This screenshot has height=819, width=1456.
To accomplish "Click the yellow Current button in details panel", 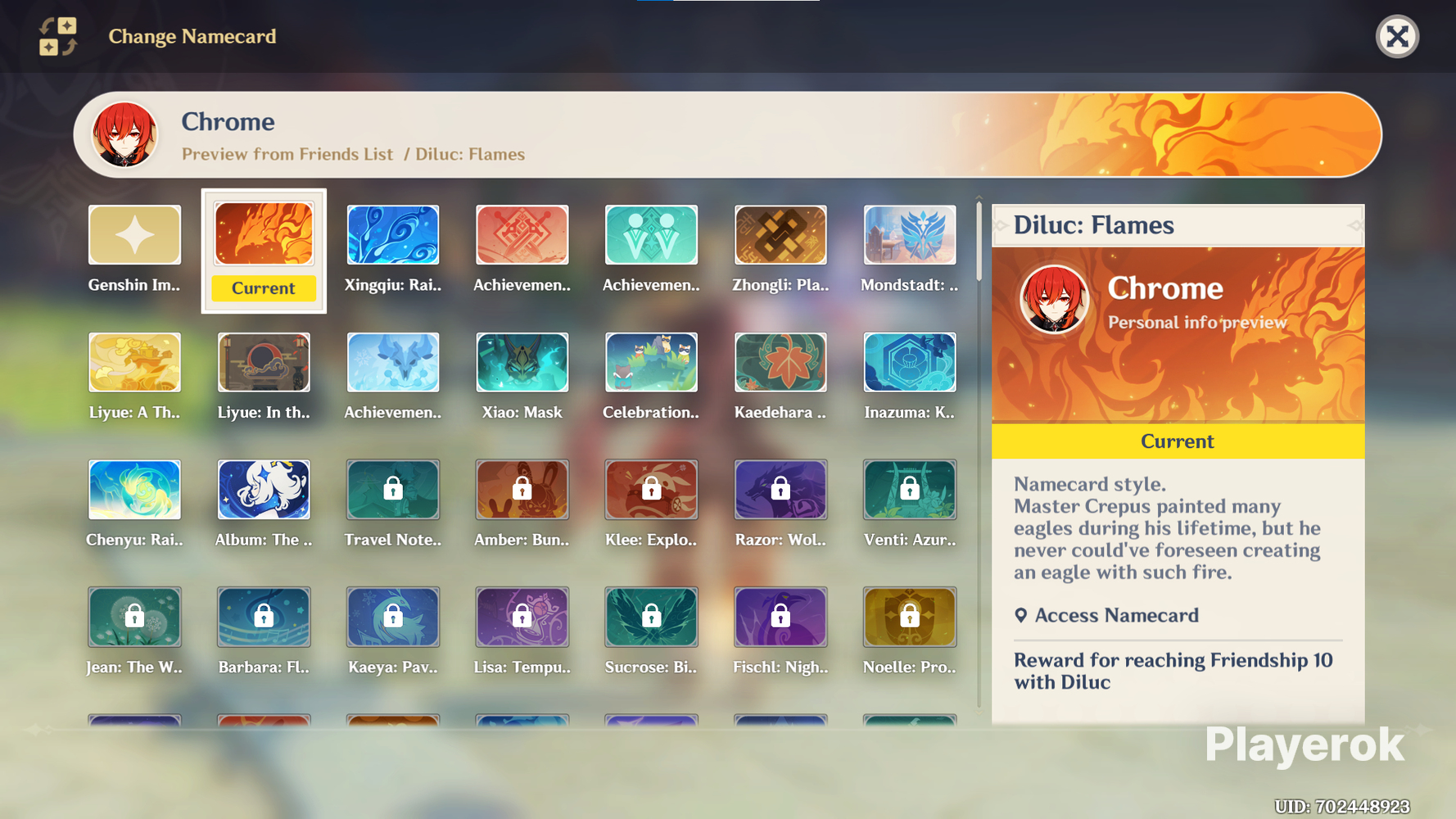I will click(1178, 441).
